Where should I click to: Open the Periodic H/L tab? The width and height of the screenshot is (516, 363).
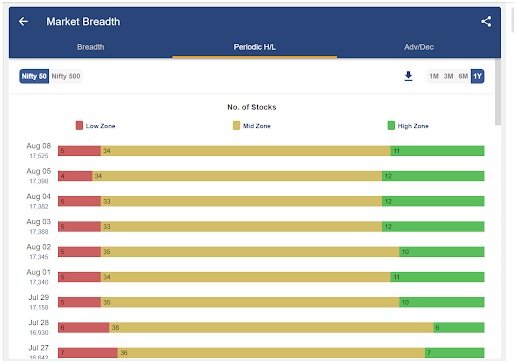[255, 47]
